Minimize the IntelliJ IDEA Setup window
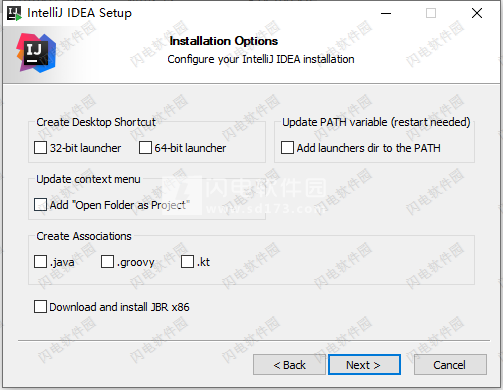503x390 pixels. tap(386, 13)
